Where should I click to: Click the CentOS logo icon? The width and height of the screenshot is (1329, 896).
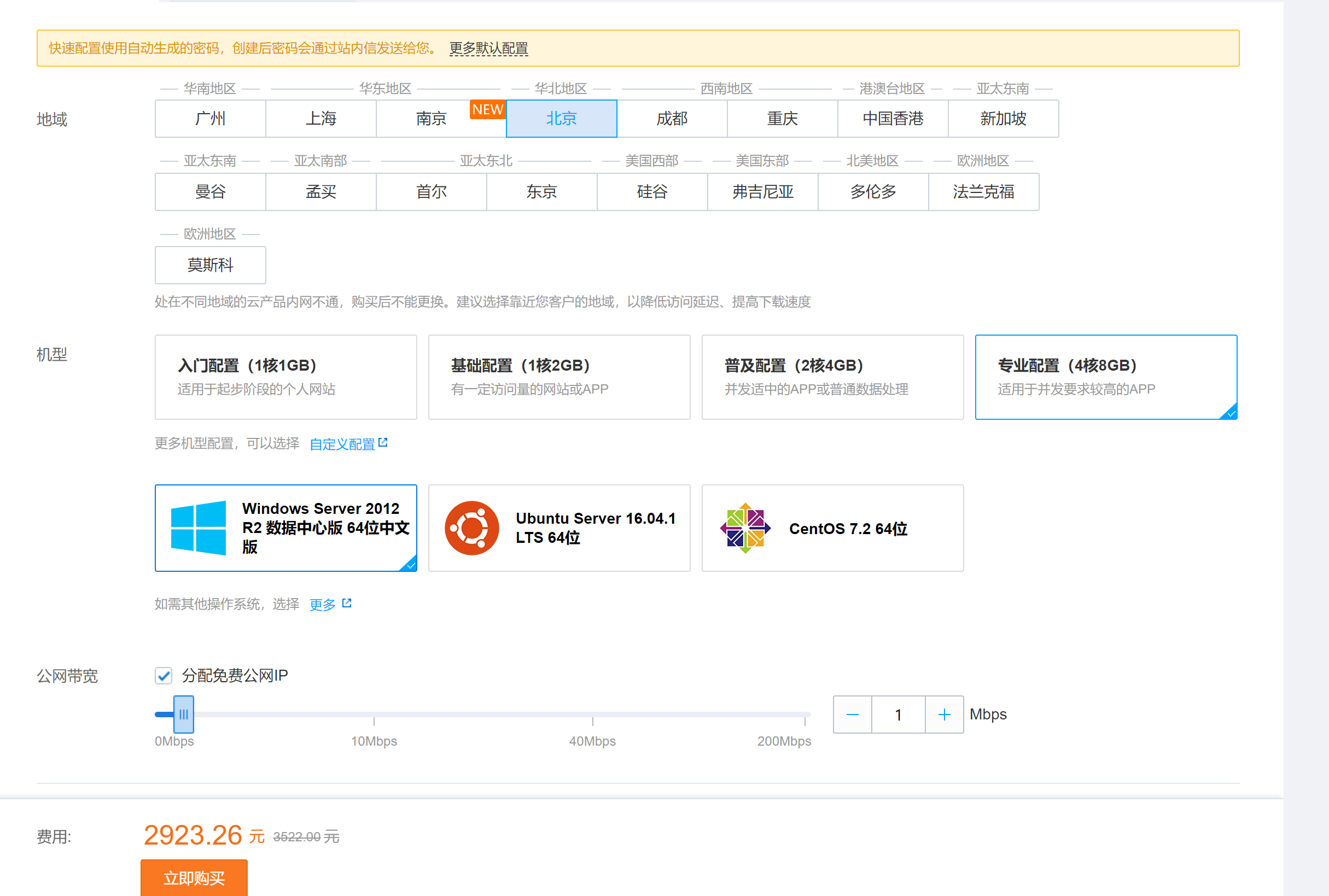click(x=745, y=528)
